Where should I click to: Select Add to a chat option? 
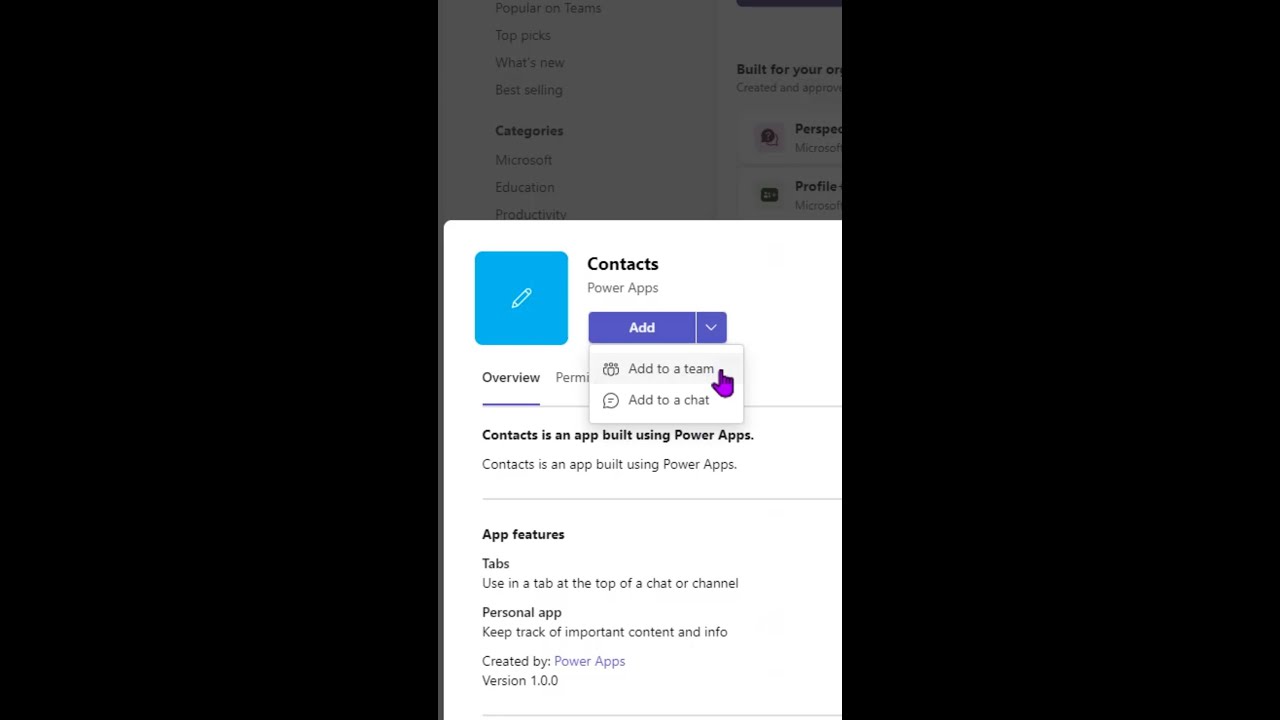(666, 400)
